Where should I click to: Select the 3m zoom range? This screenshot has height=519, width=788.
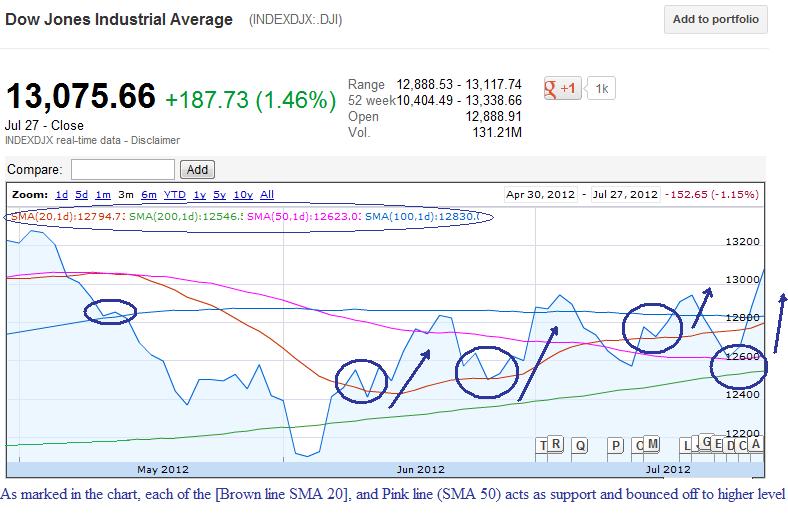(126, 195)
